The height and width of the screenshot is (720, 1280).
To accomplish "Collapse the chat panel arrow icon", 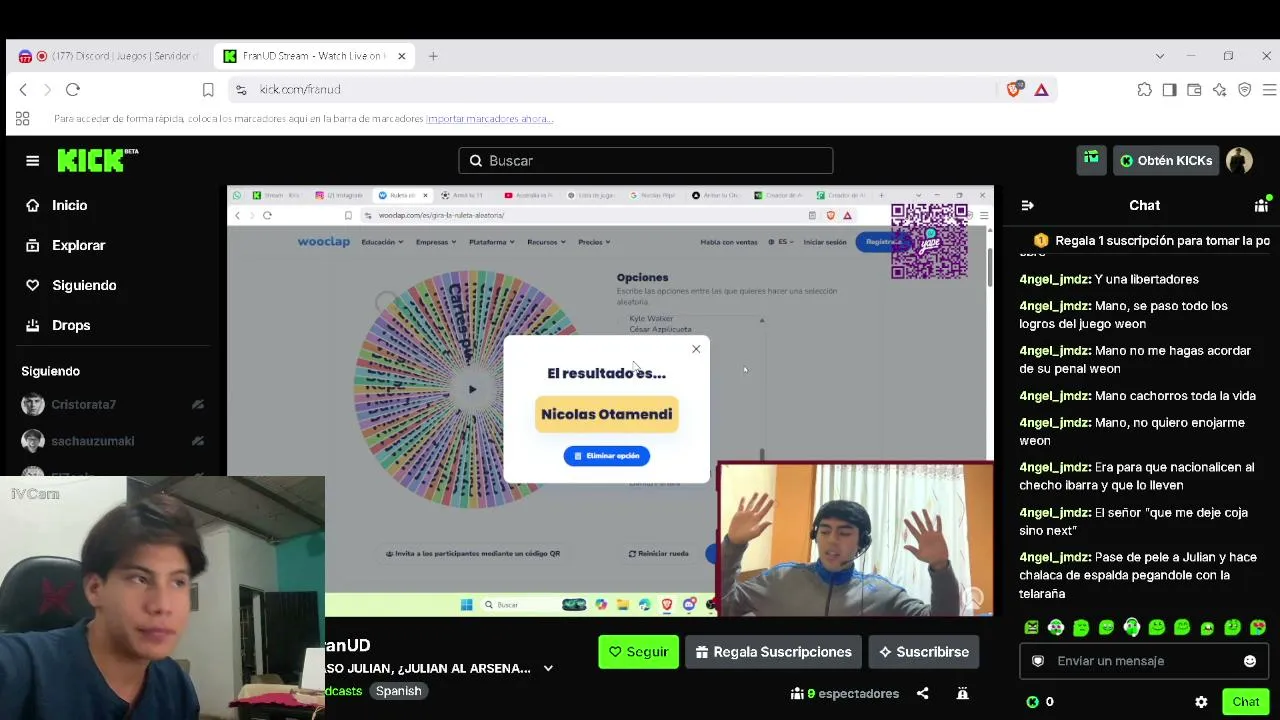I will click(1028, 205).
